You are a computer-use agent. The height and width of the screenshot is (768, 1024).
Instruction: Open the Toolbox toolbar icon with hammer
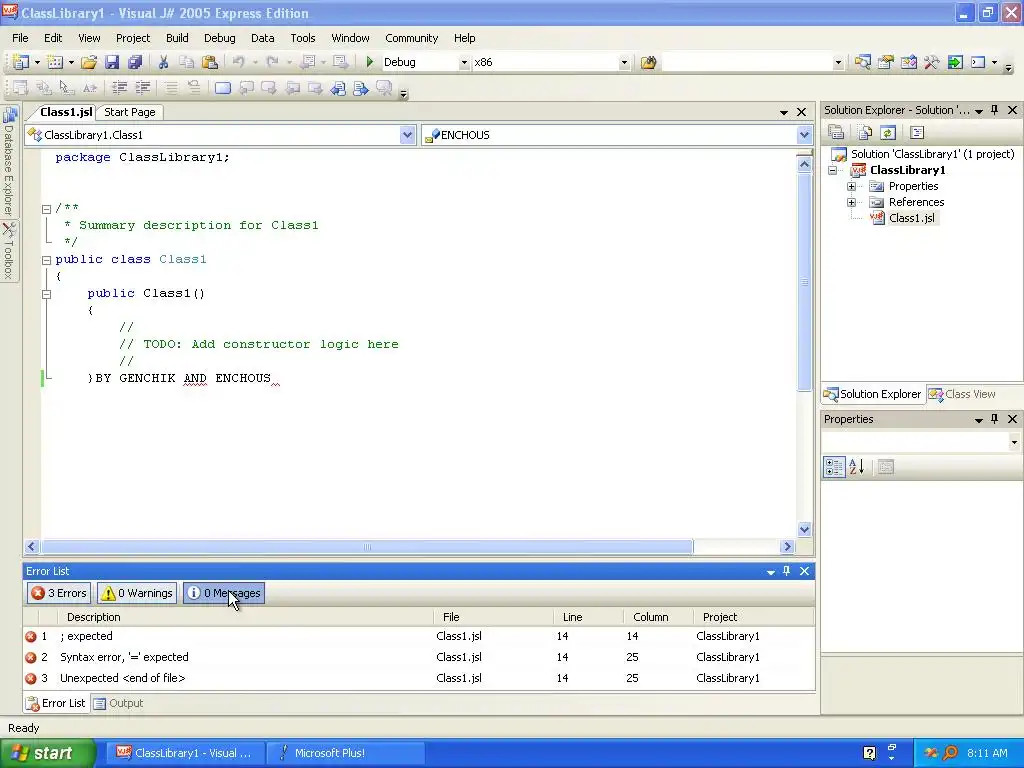click(x=932, y=62)
